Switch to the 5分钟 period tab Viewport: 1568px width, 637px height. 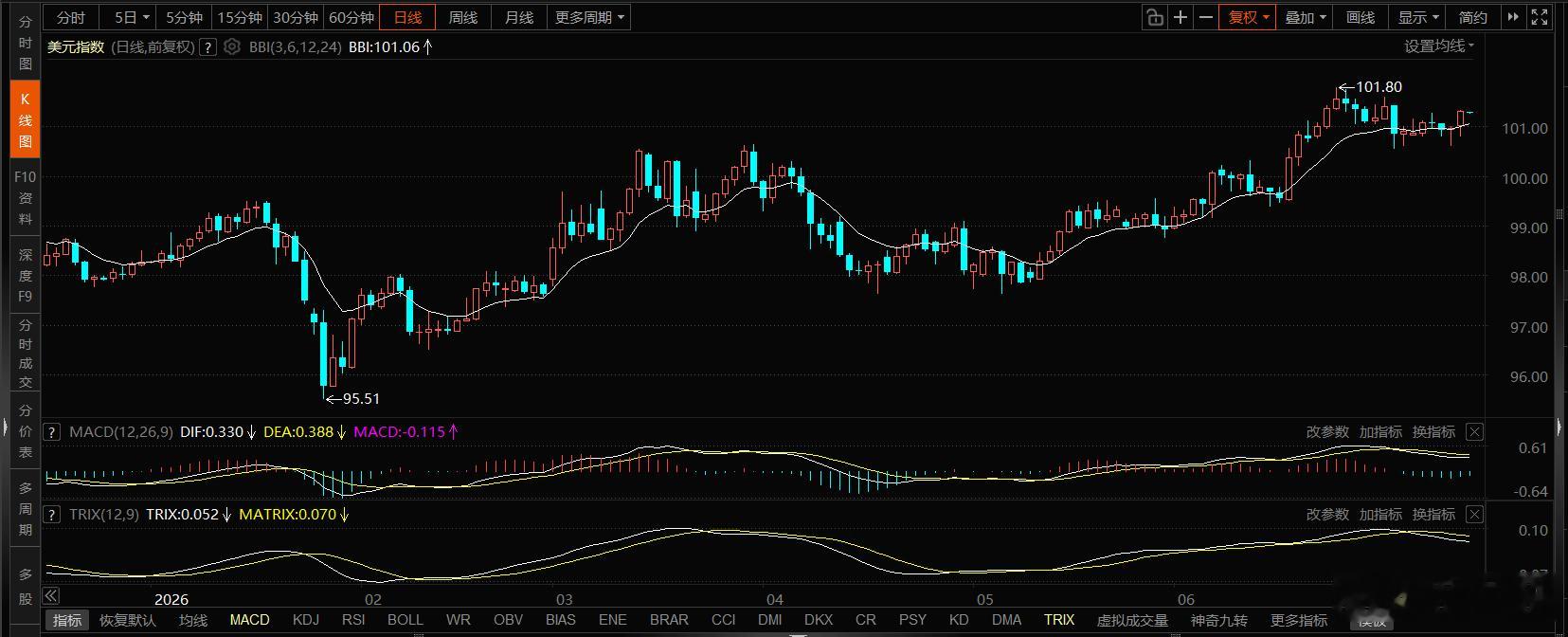coord(184,17)
